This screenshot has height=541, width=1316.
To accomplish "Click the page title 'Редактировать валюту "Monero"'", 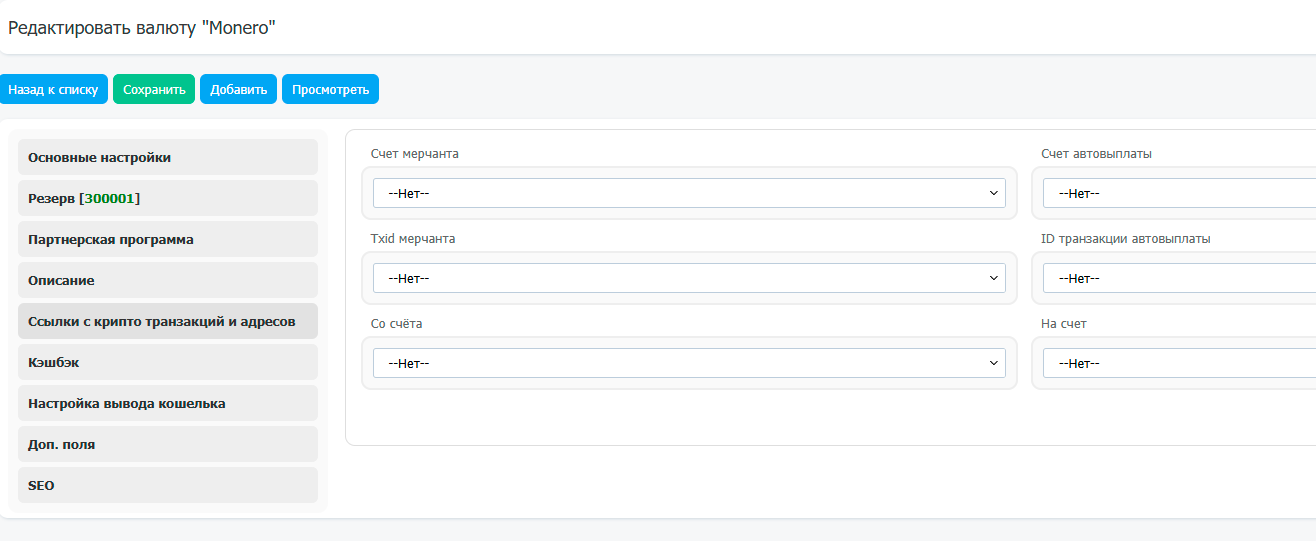I will (x=142, y=28).
